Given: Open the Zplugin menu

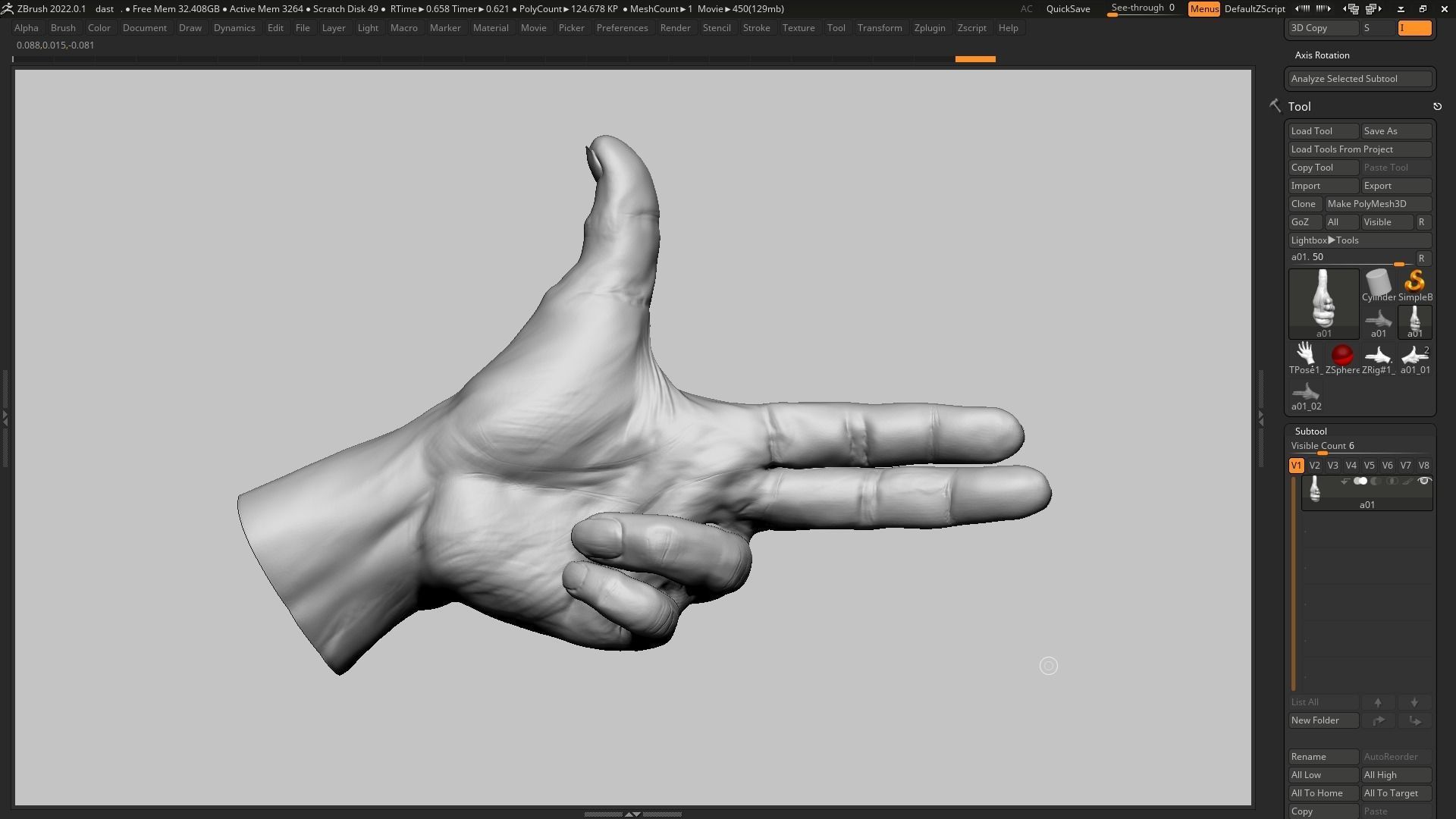Looking at the screenshot, I should click(930, 28).
